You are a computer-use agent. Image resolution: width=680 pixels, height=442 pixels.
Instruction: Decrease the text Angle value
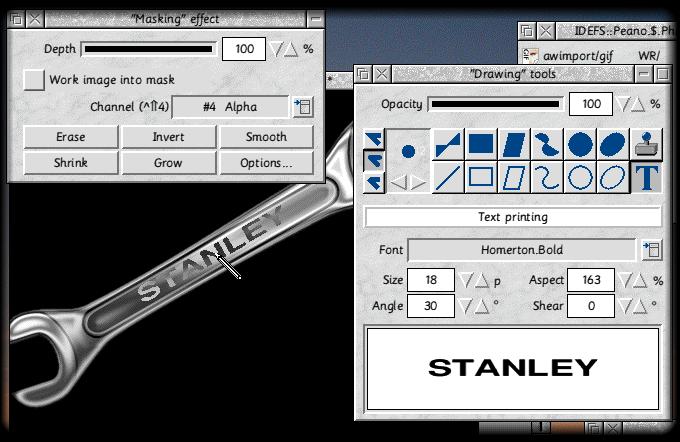click(466, 306)
